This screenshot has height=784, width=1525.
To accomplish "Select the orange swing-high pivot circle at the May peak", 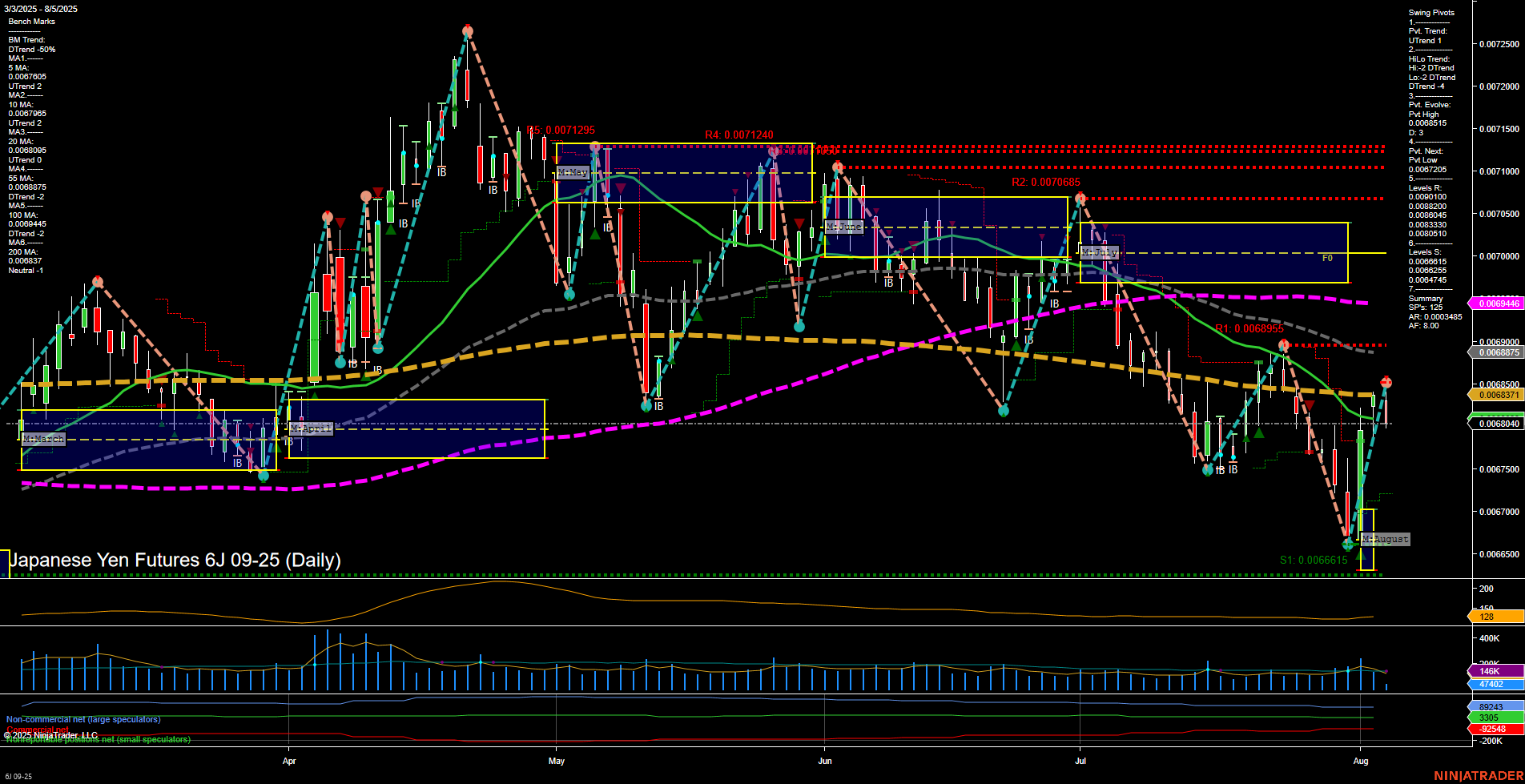I will pyautogui.click(x=467, y=30).
